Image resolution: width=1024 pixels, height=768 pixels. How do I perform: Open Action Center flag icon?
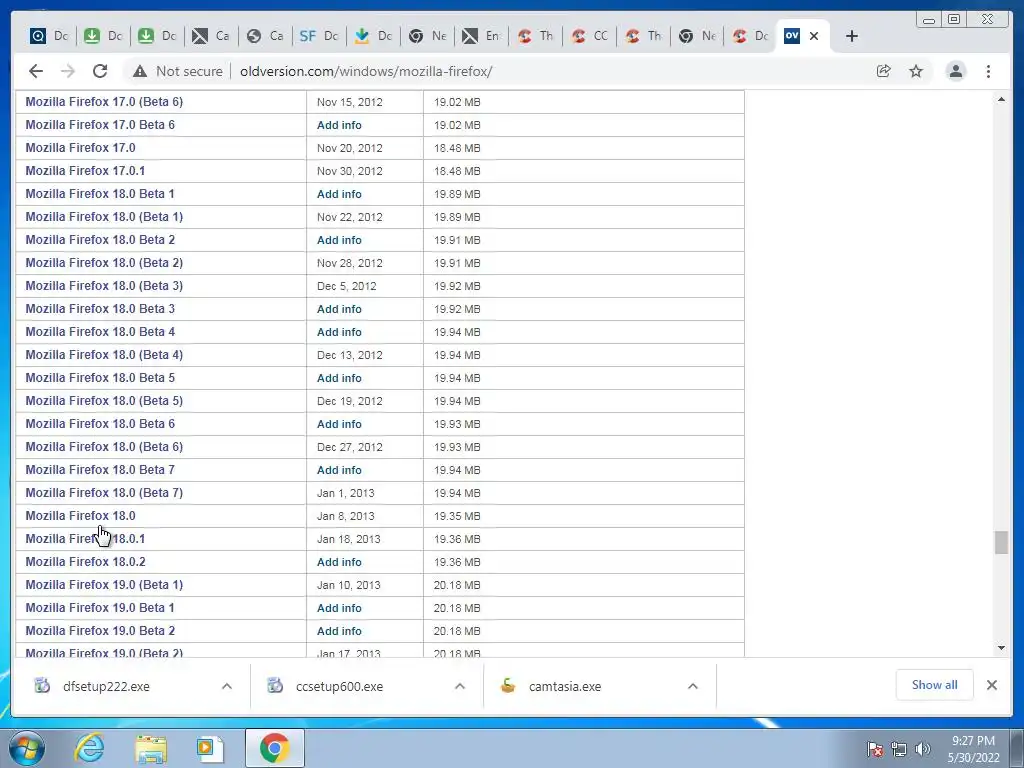[x=875, y=749]
